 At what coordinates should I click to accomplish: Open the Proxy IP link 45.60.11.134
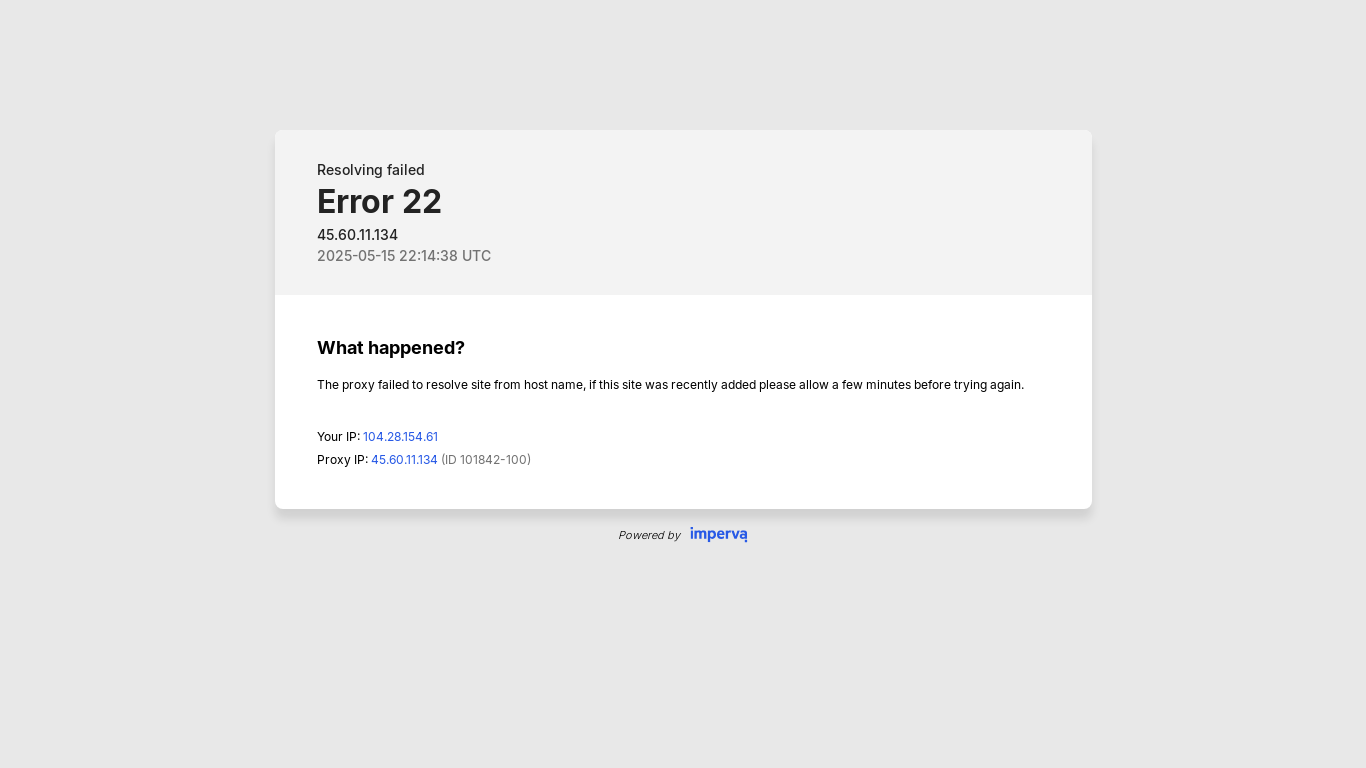click(404, 460)
